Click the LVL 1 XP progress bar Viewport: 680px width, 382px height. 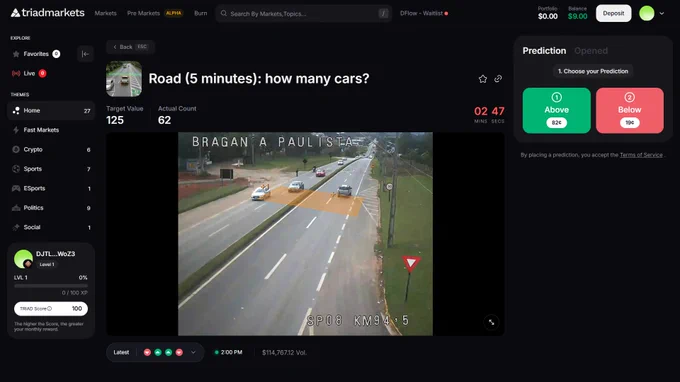coord(51,286)
